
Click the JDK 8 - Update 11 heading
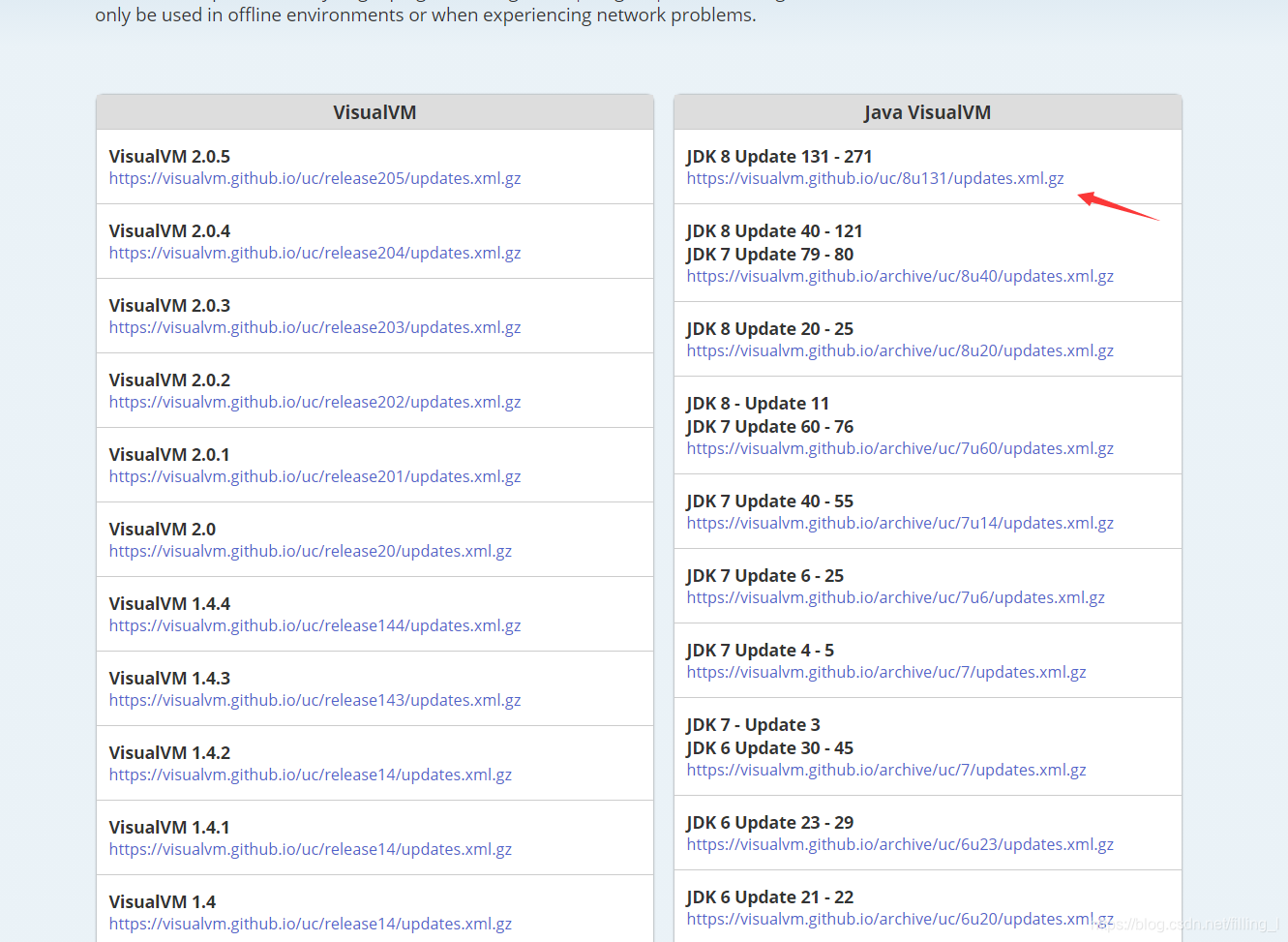pos(758,403)
